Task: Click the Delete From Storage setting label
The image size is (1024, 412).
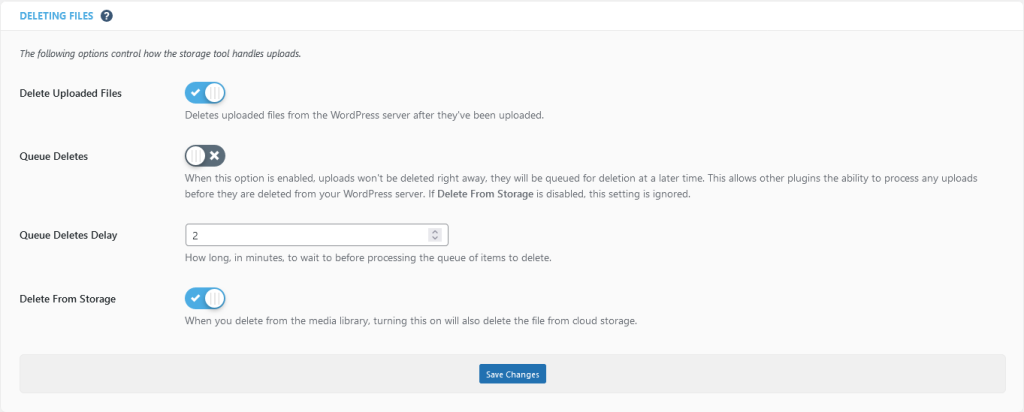Action: coord(68,298)
